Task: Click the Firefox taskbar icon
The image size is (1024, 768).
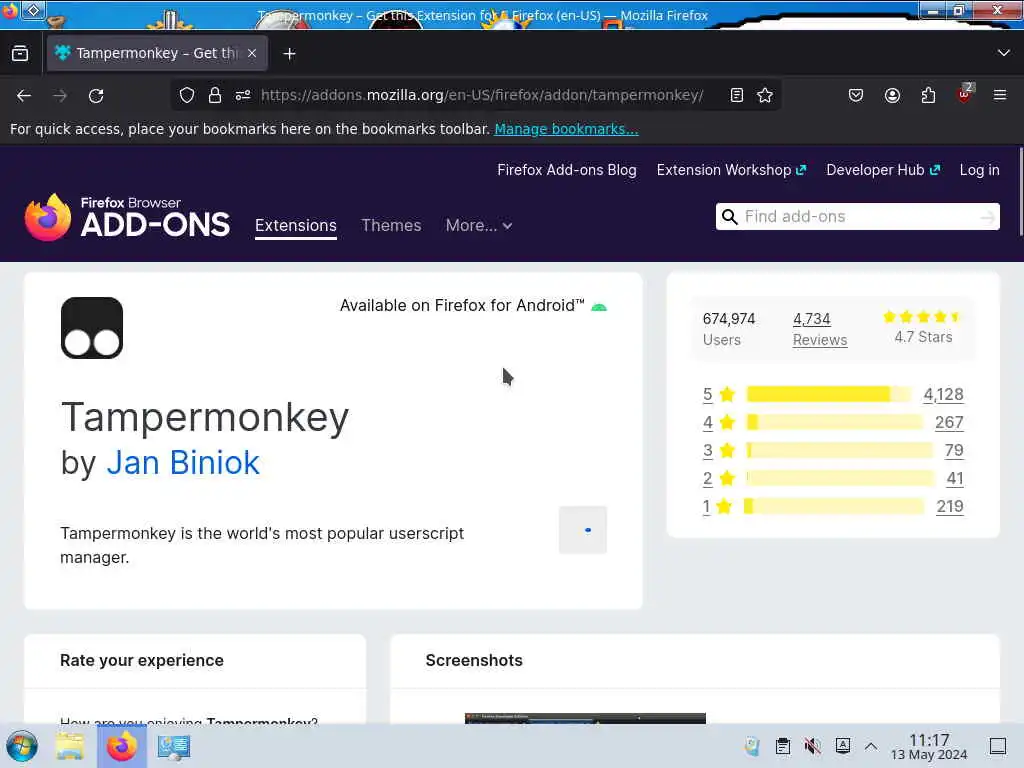Action: tap(122, 746)
